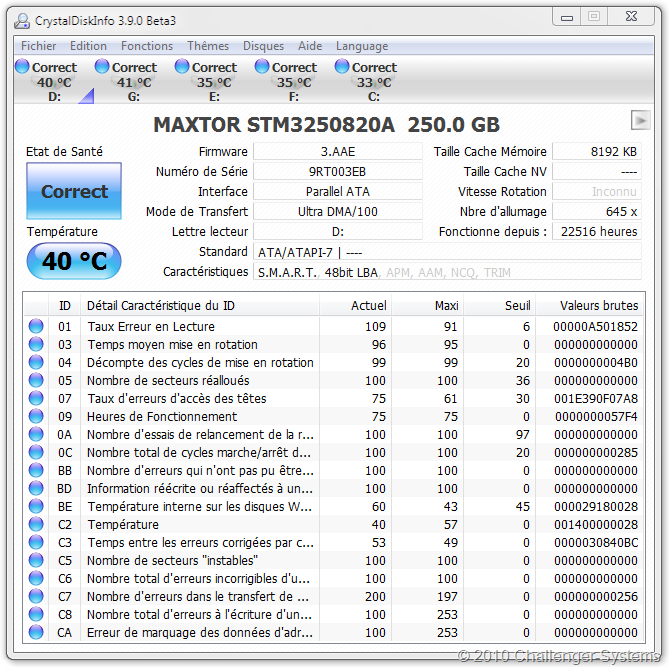Click the Numéro de Série field

coord(337,172)
